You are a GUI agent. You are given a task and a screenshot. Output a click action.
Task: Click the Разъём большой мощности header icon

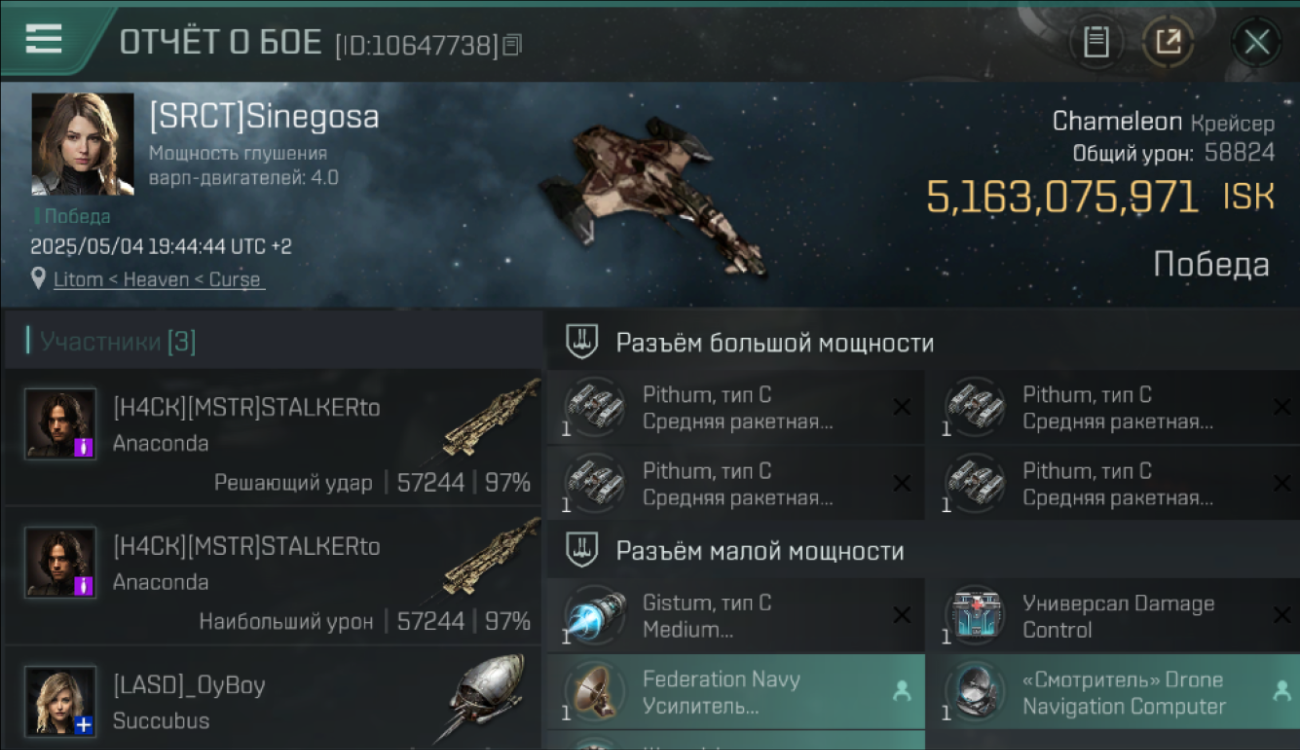(582, 343)
